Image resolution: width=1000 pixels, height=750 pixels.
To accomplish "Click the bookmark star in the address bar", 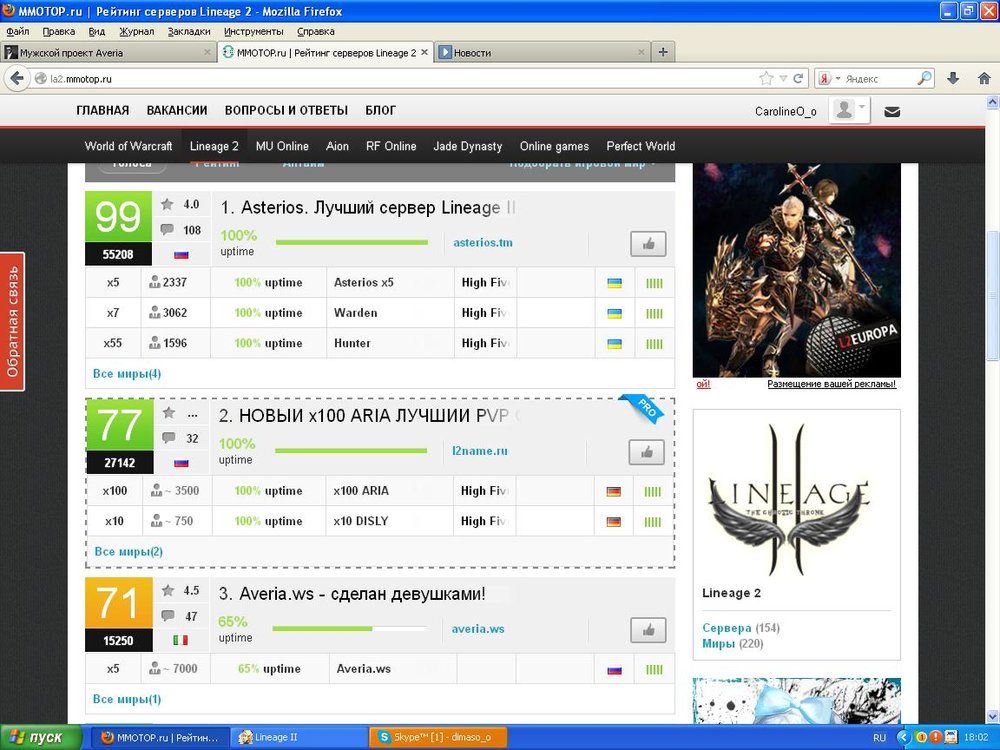I will [x=766, y=78].
